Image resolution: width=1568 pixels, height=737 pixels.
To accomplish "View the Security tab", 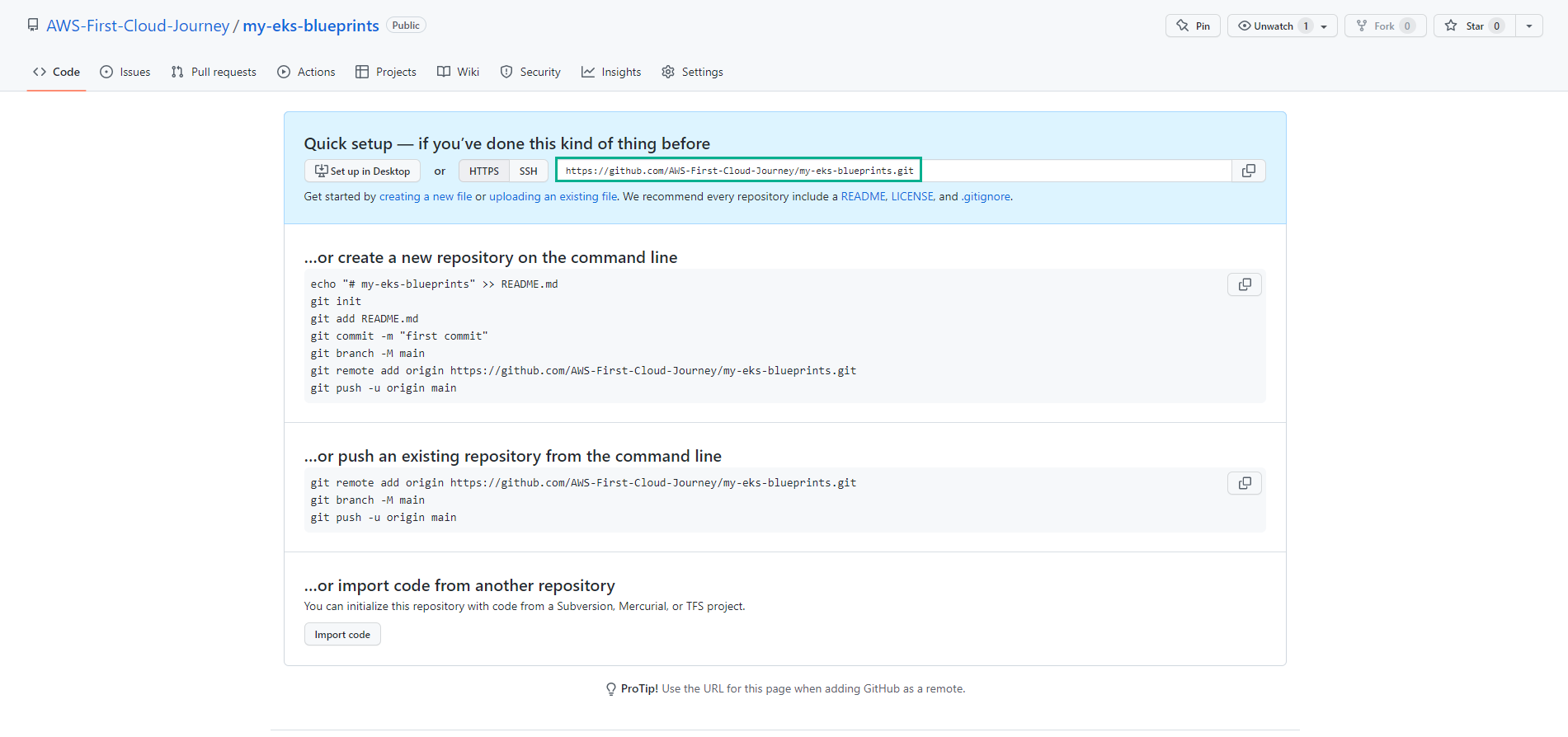I will pos(530,72).
